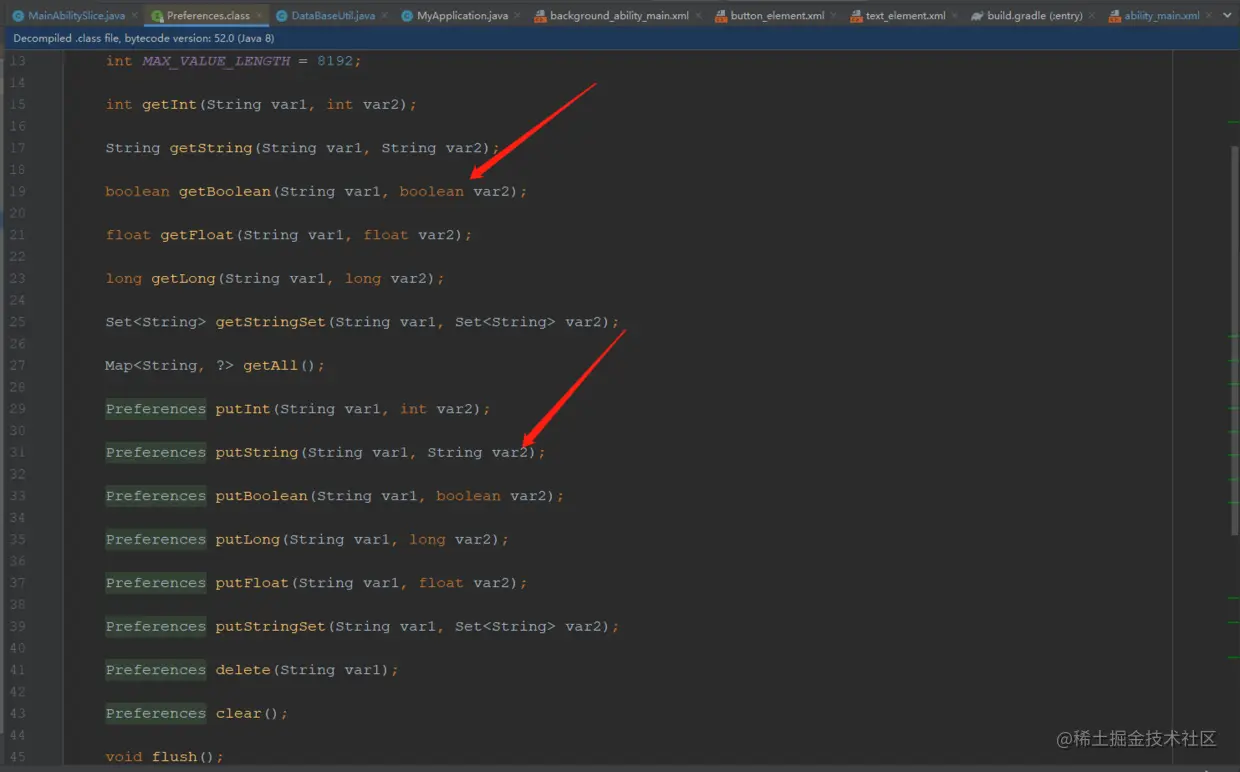Click the putStringSet method name

click(x=271, y=627)
